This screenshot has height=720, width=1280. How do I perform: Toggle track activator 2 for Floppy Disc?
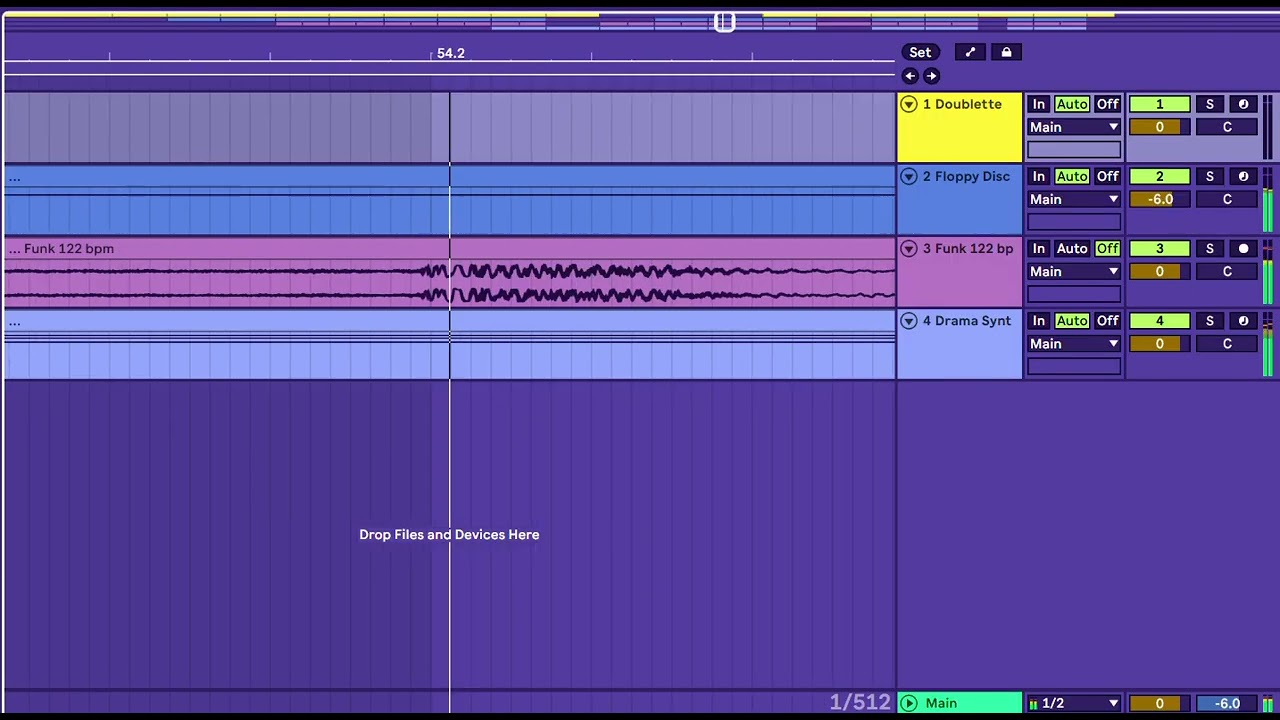(x=1160, y=176)
